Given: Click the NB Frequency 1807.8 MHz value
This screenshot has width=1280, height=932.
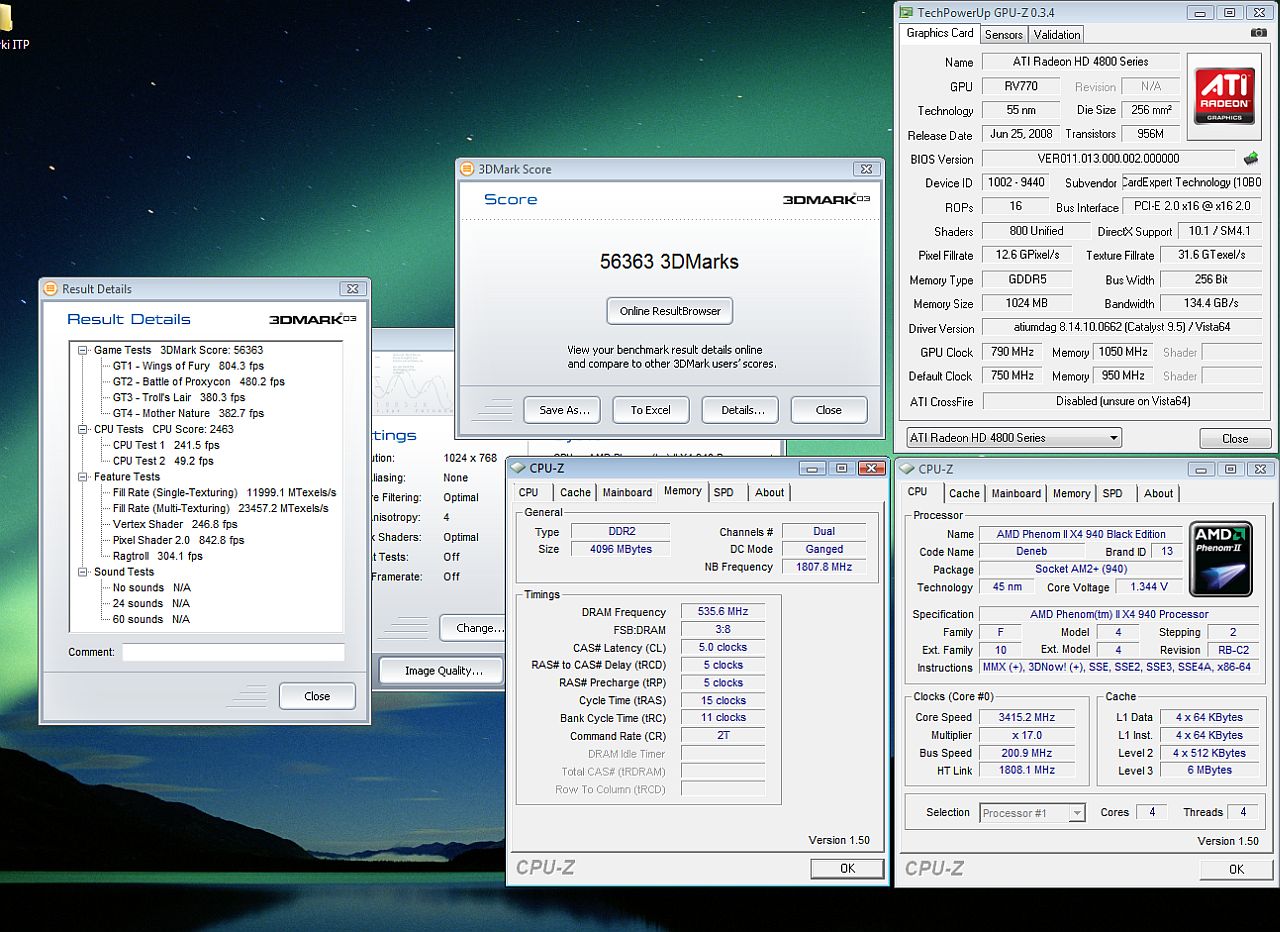Looking at the screenshot, I should (x=824, y=567).
